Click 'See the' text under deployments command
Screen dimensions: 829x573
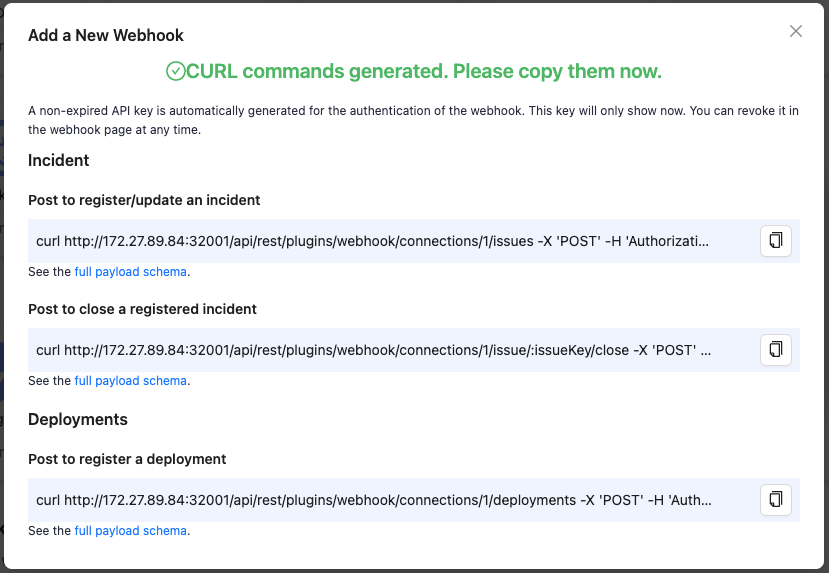pyautogui.click(x=49, y=531)
